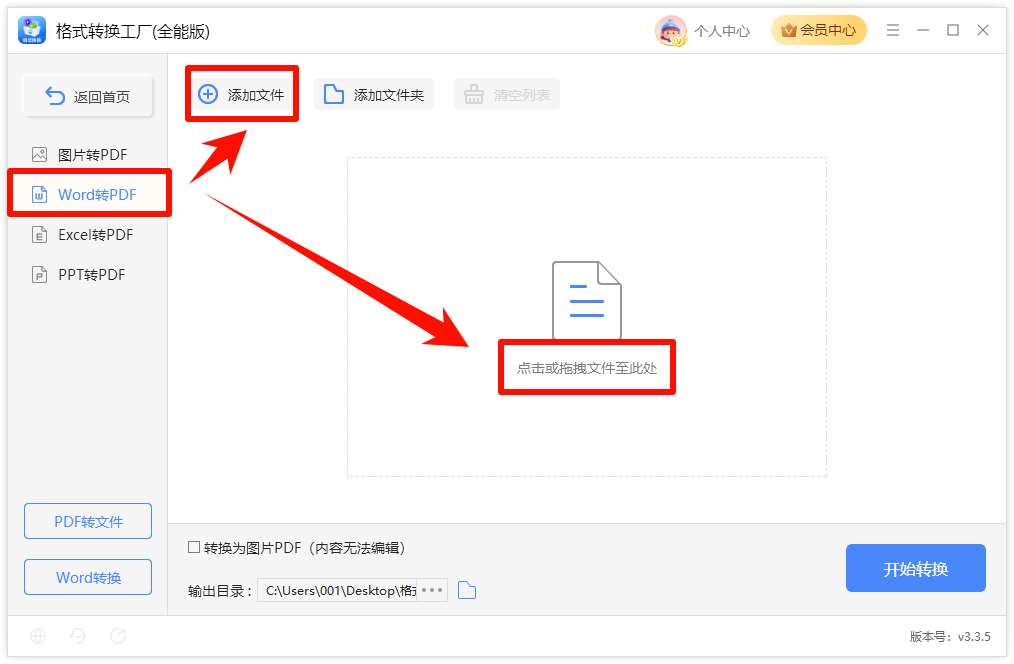The height and width of the screenshot is (664, 1014).
Task: Open the 会员中心 membership center
Action: tap(819, 30)
